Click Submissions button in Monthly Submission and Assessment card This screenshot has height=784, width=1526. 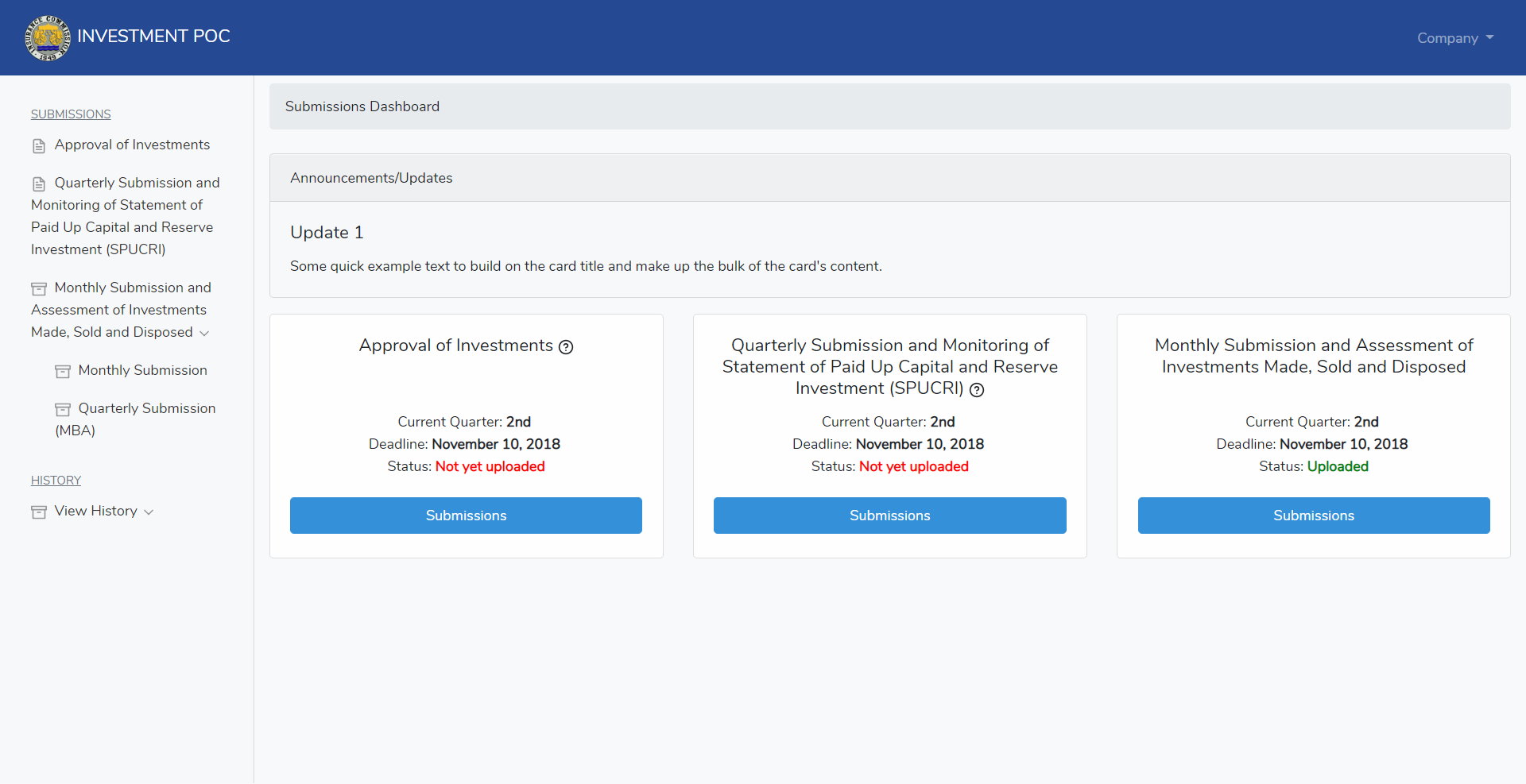click(1314, 516)
